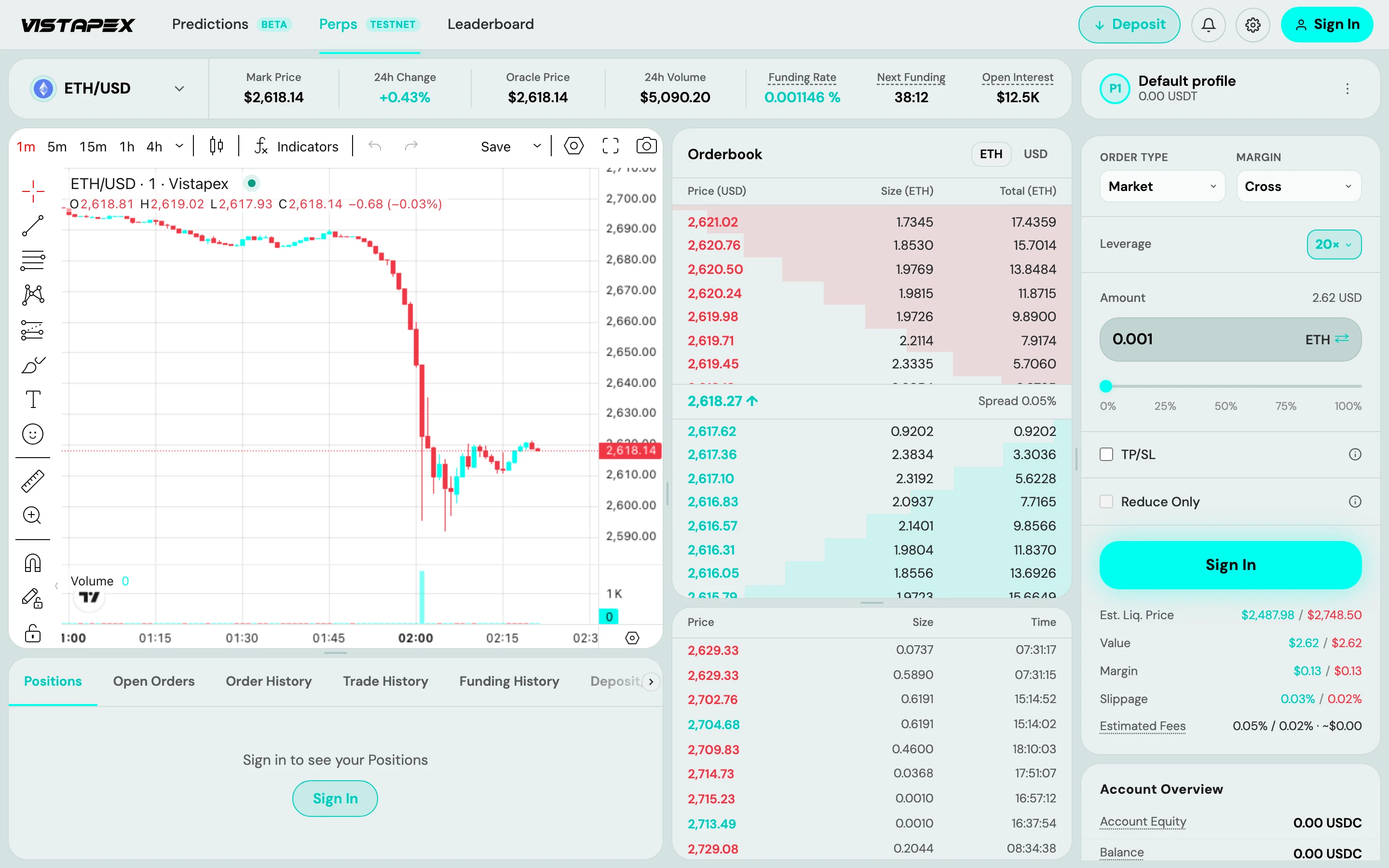Redo the last chart action
Image resolution: width=1389 pixels, height=868 pixels.
tap(411, 147)
